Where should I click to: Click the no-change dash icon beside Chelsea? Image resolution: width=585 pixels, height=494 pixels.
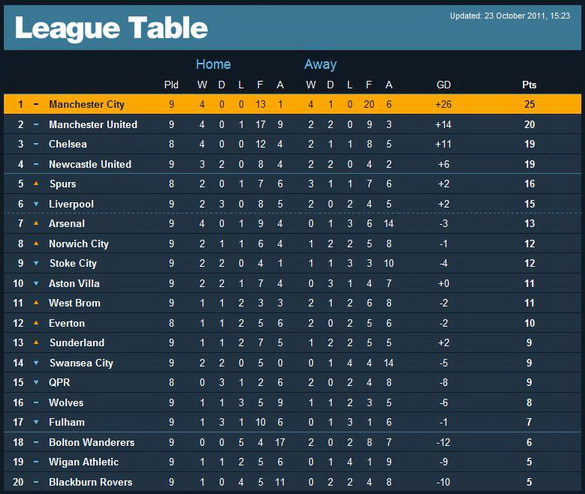[x=36, y=144]
